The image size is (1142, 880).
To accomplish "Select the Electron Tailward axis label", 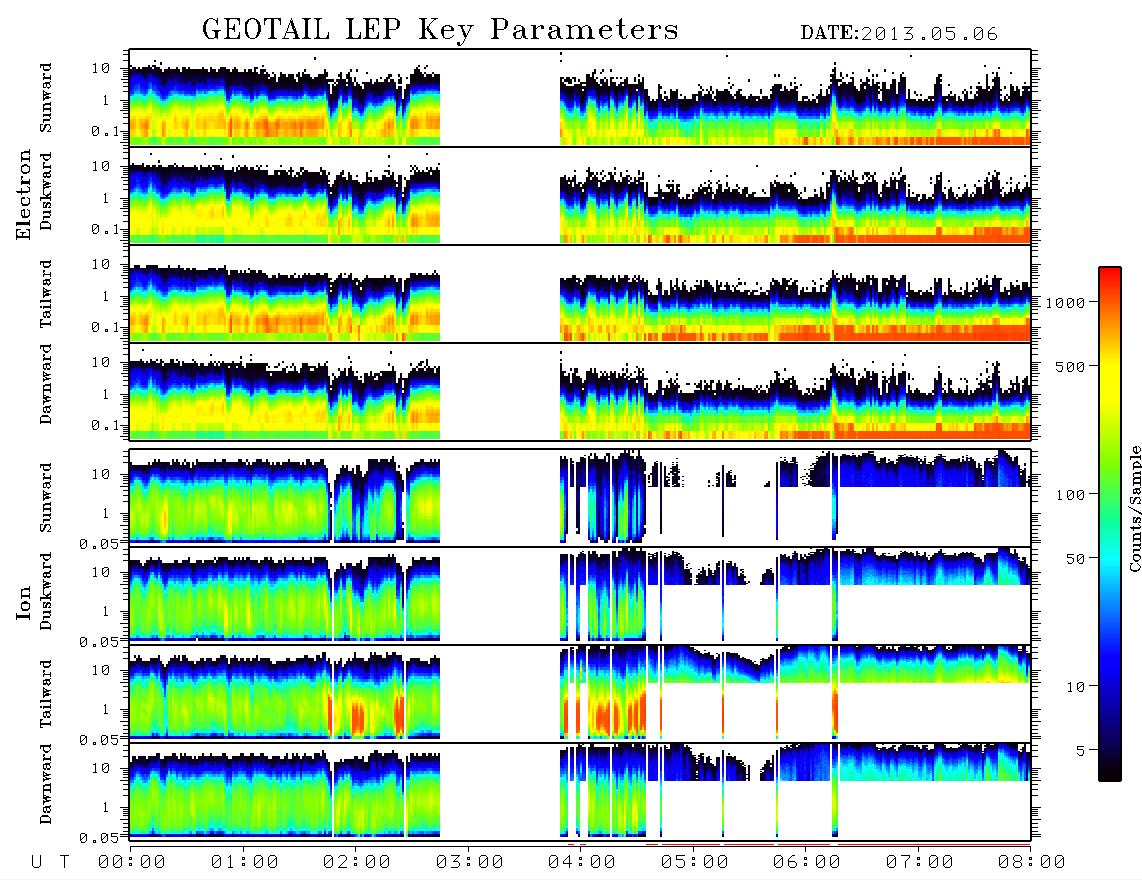I will (46, 293).
